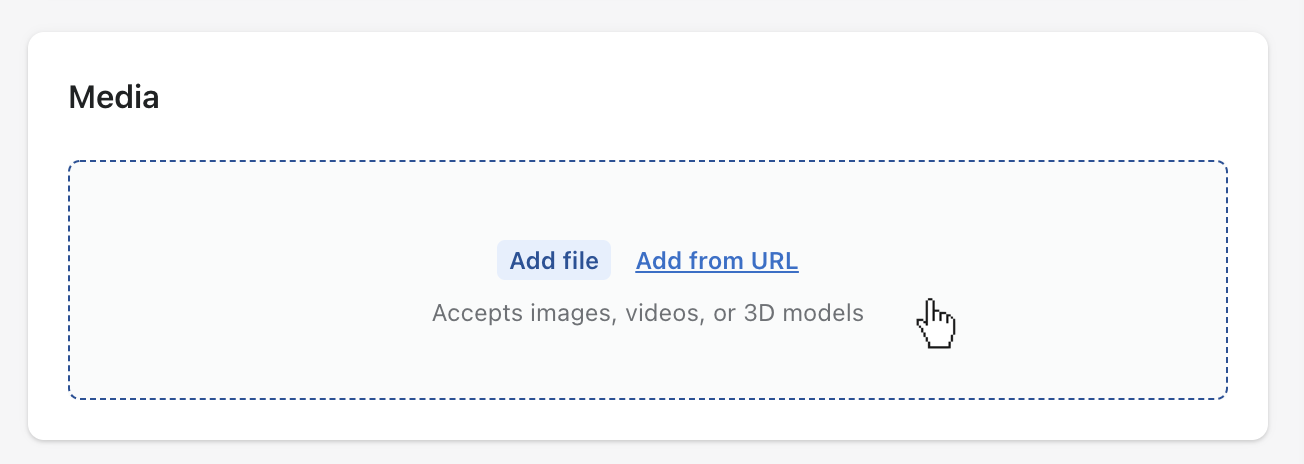The image size is (1304, 464).
Task: Select Add from URL to import media
Action: coord(717,261)
